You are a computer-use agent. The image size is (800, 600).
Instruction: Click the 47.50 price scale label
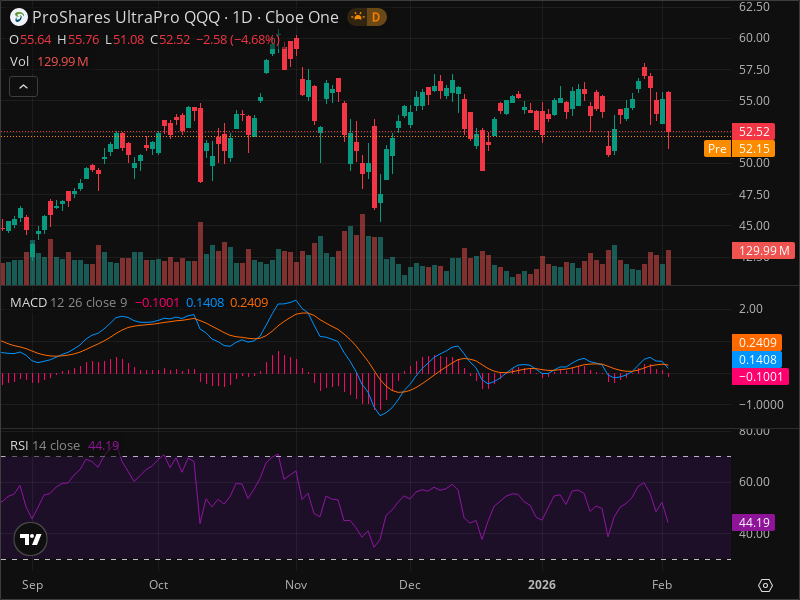(754, 194)
